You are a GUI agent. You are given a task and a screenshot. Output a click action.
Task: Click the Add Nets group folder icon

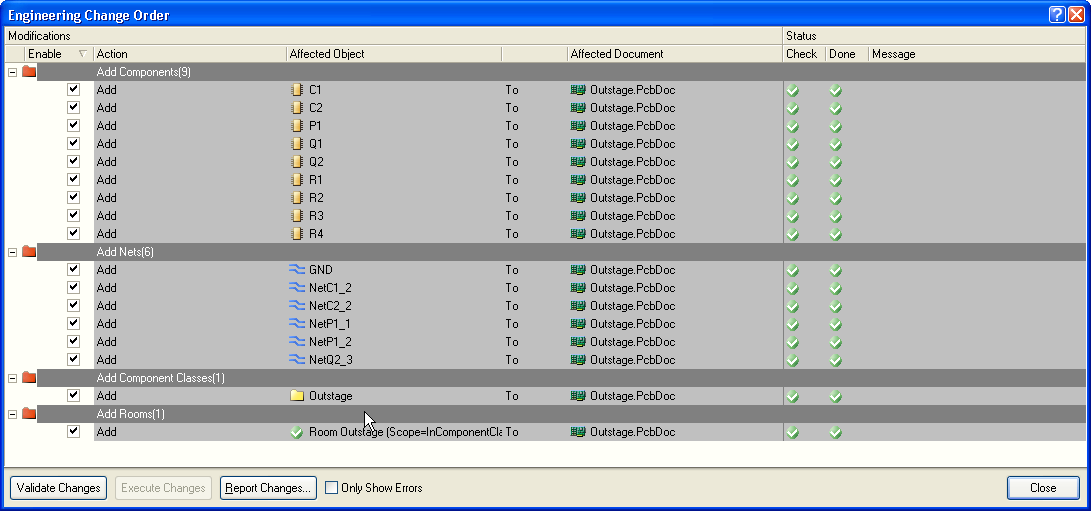29,252
